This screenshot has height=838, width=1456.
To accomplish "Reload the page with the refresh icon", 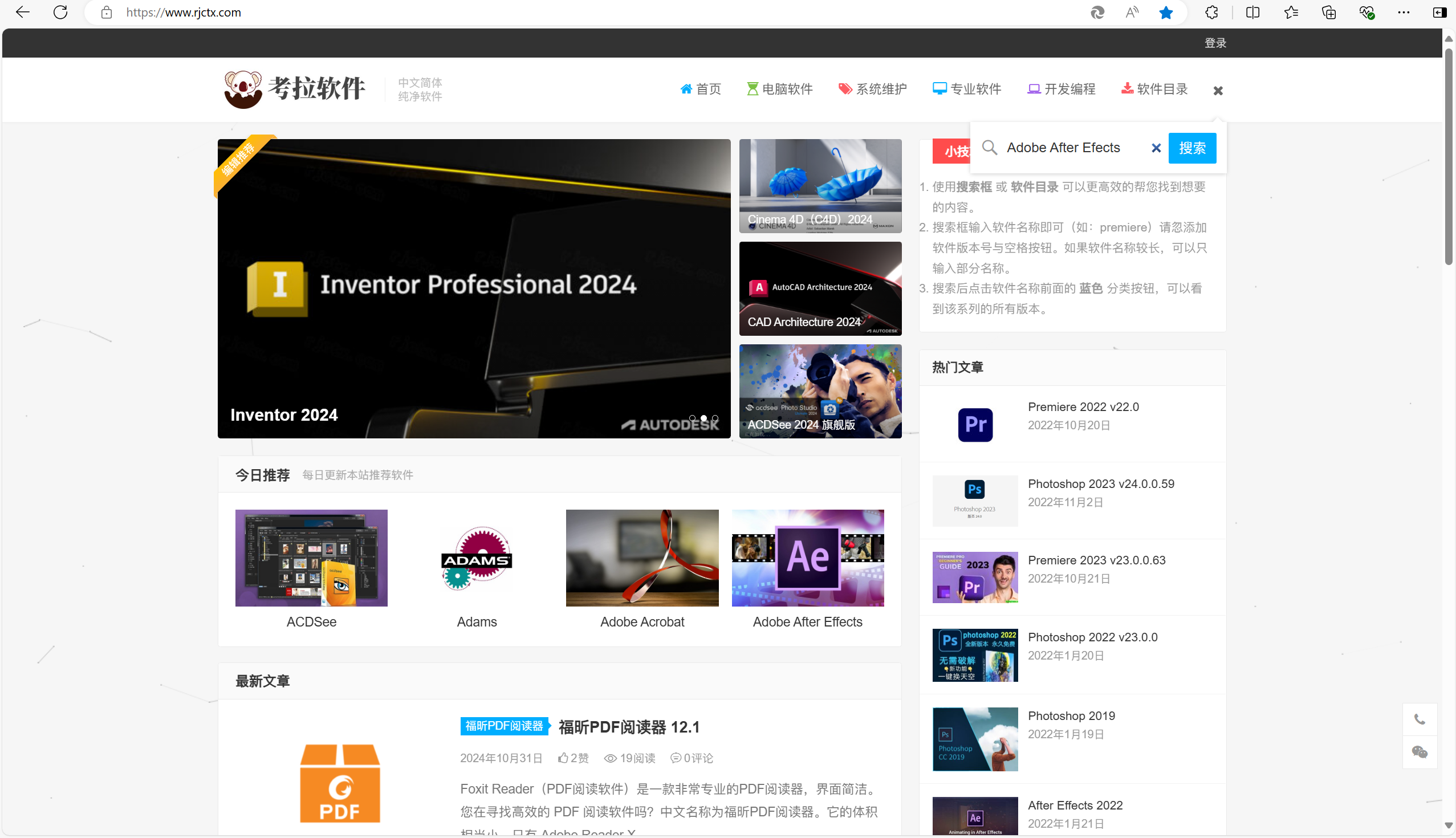I will pyautogui.click(x=60, y=12).
